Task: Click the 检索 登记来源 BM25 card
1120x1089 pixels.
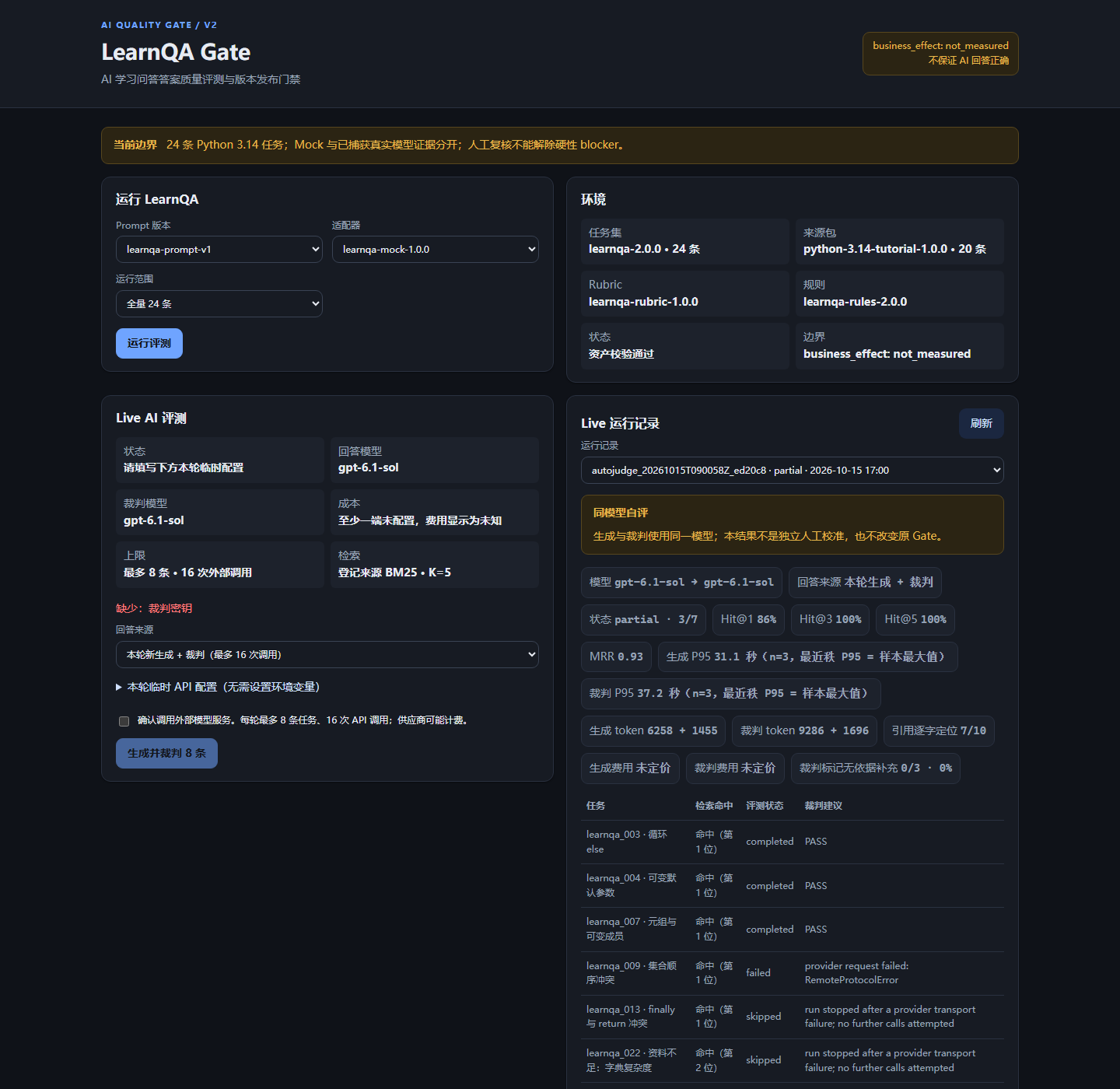Action: click(434, 564)
